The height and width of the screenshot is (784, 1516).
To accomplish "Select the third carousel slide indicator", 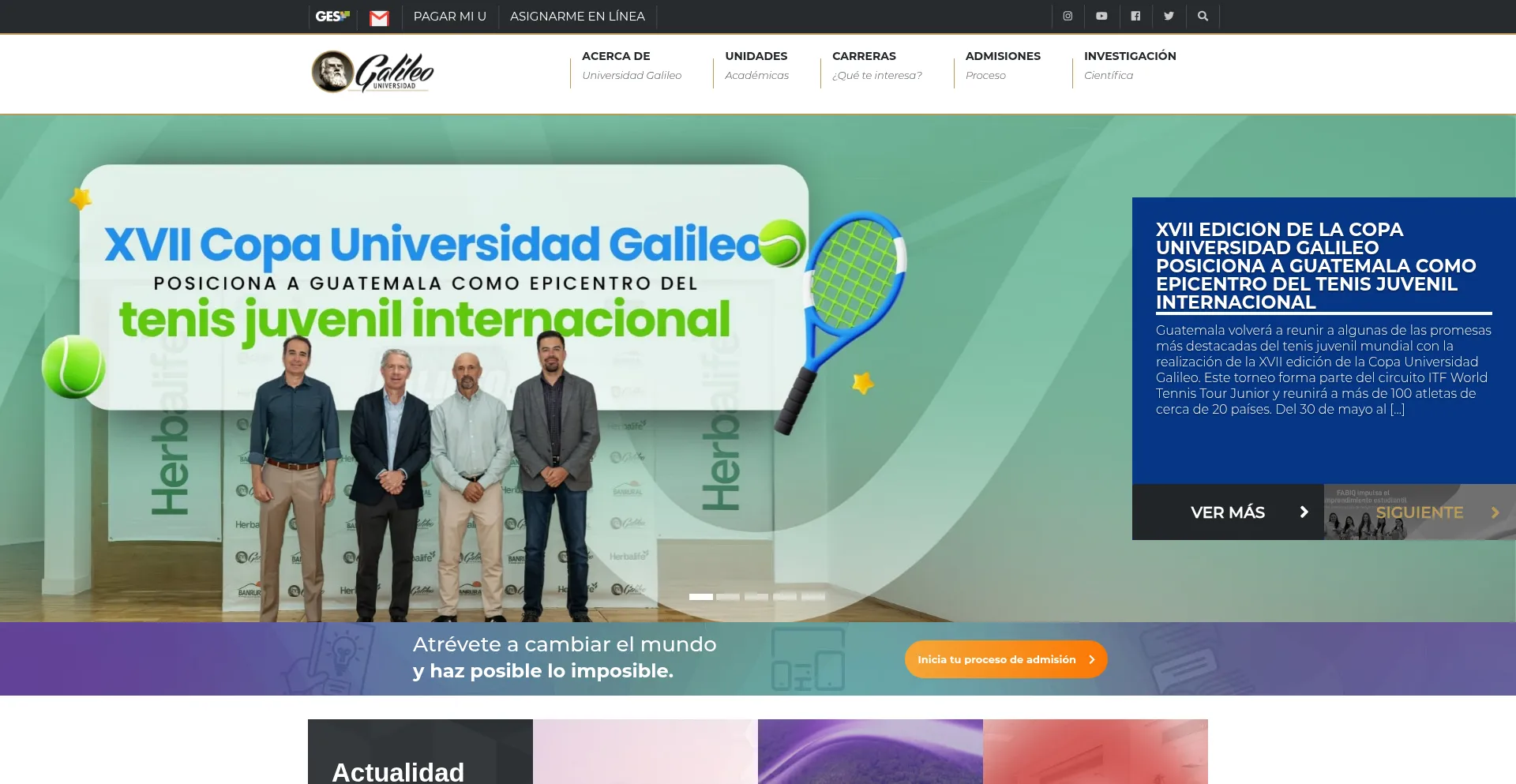I will tap(756, 597).
